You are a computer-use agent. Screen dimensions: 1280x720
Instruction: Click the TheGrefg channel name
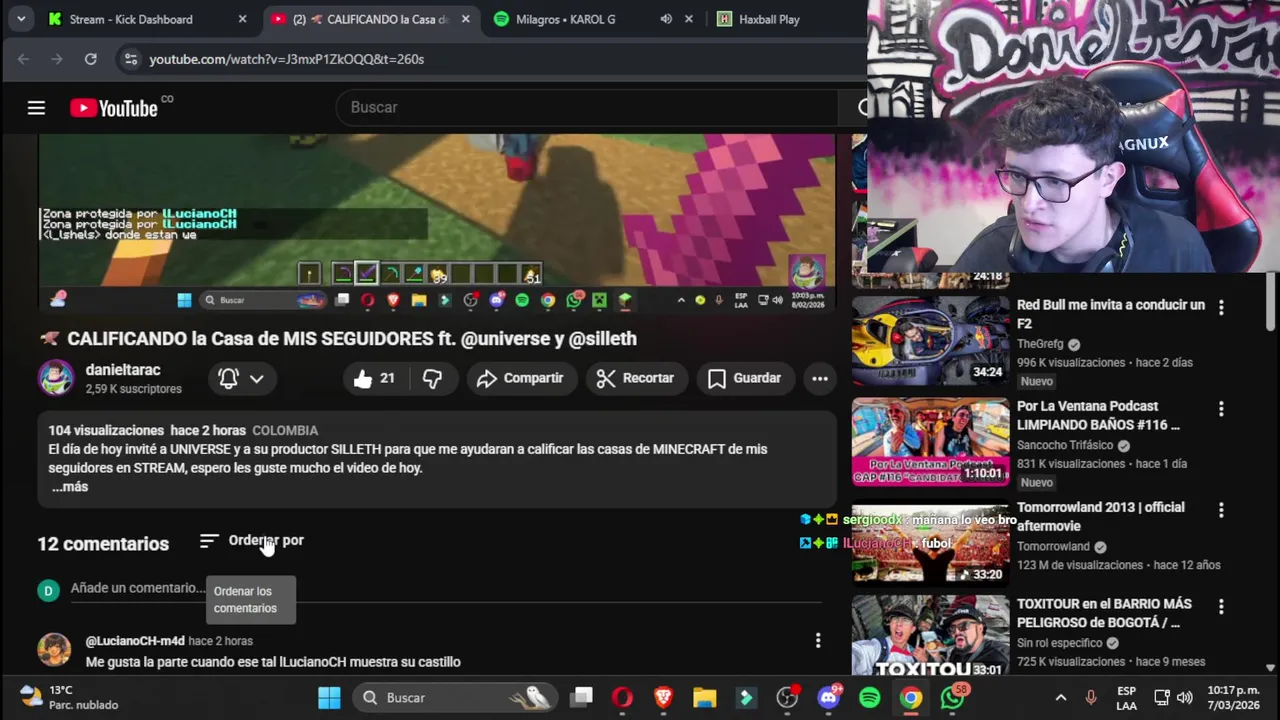1040,344
